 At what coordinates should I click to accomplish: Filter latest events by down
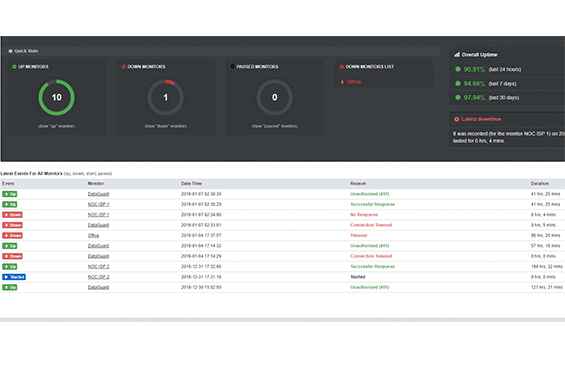pyautogui.click(x=77, y=174)
